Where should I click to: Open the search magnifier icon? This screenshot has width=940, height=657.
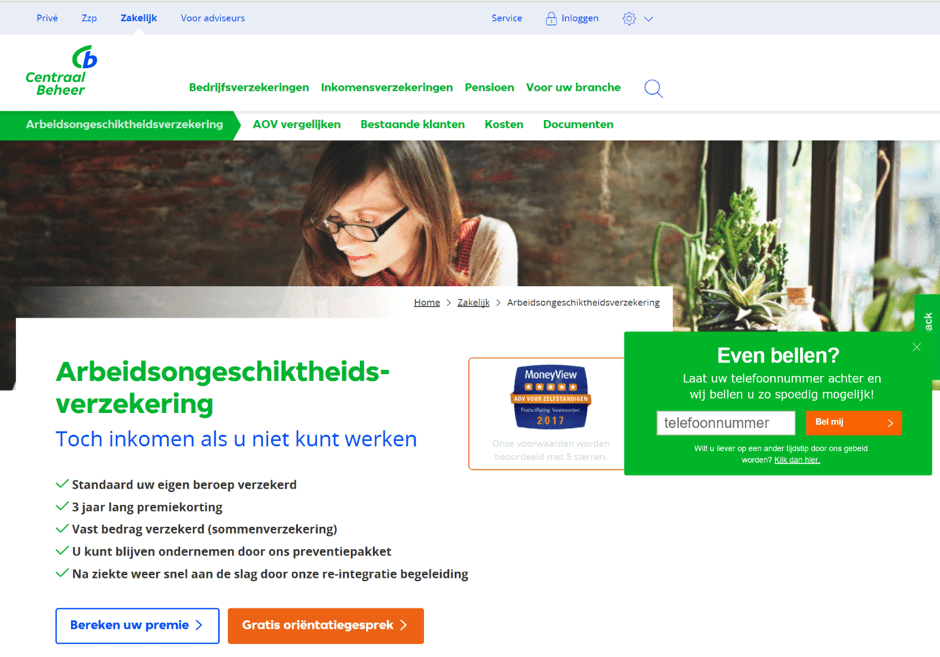653,89
